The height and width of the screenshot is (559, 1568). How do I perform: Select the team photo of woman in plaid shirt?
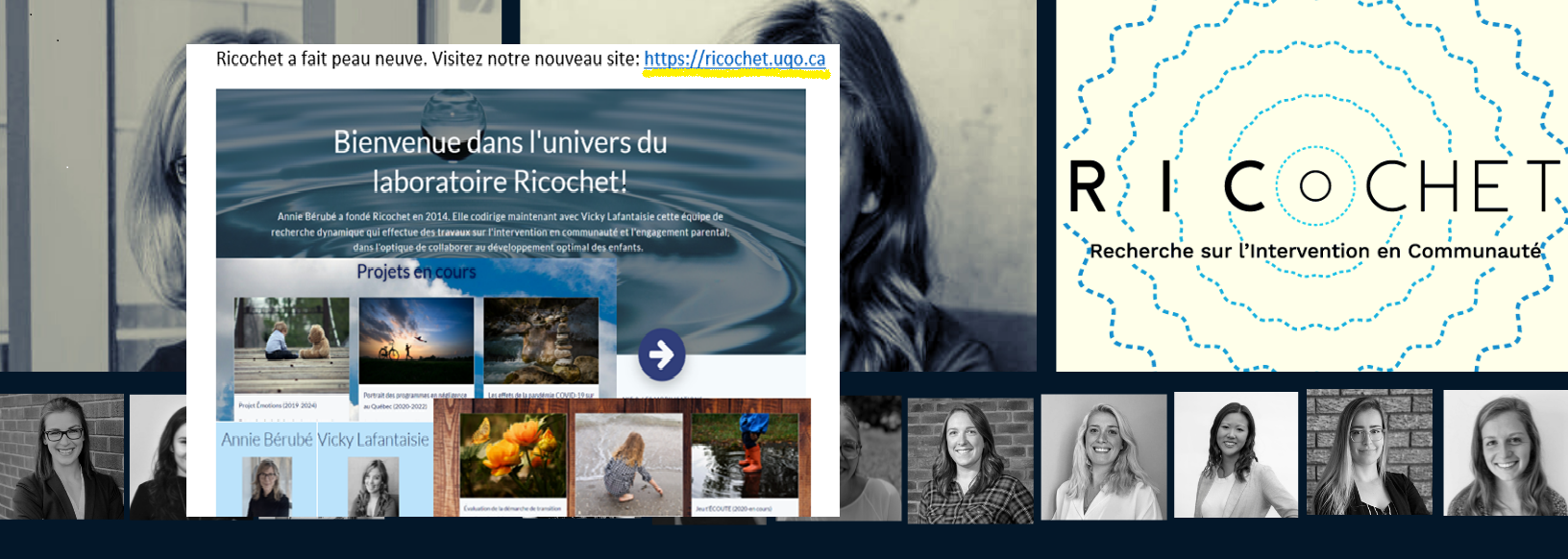[970, 461]
